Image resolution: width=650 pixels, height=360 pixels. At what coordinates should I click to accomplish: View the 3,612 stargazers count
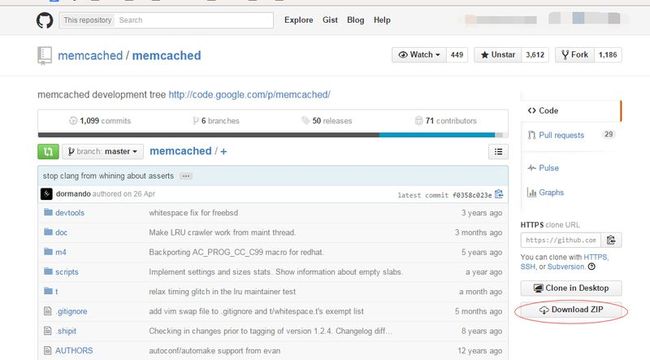535,55
